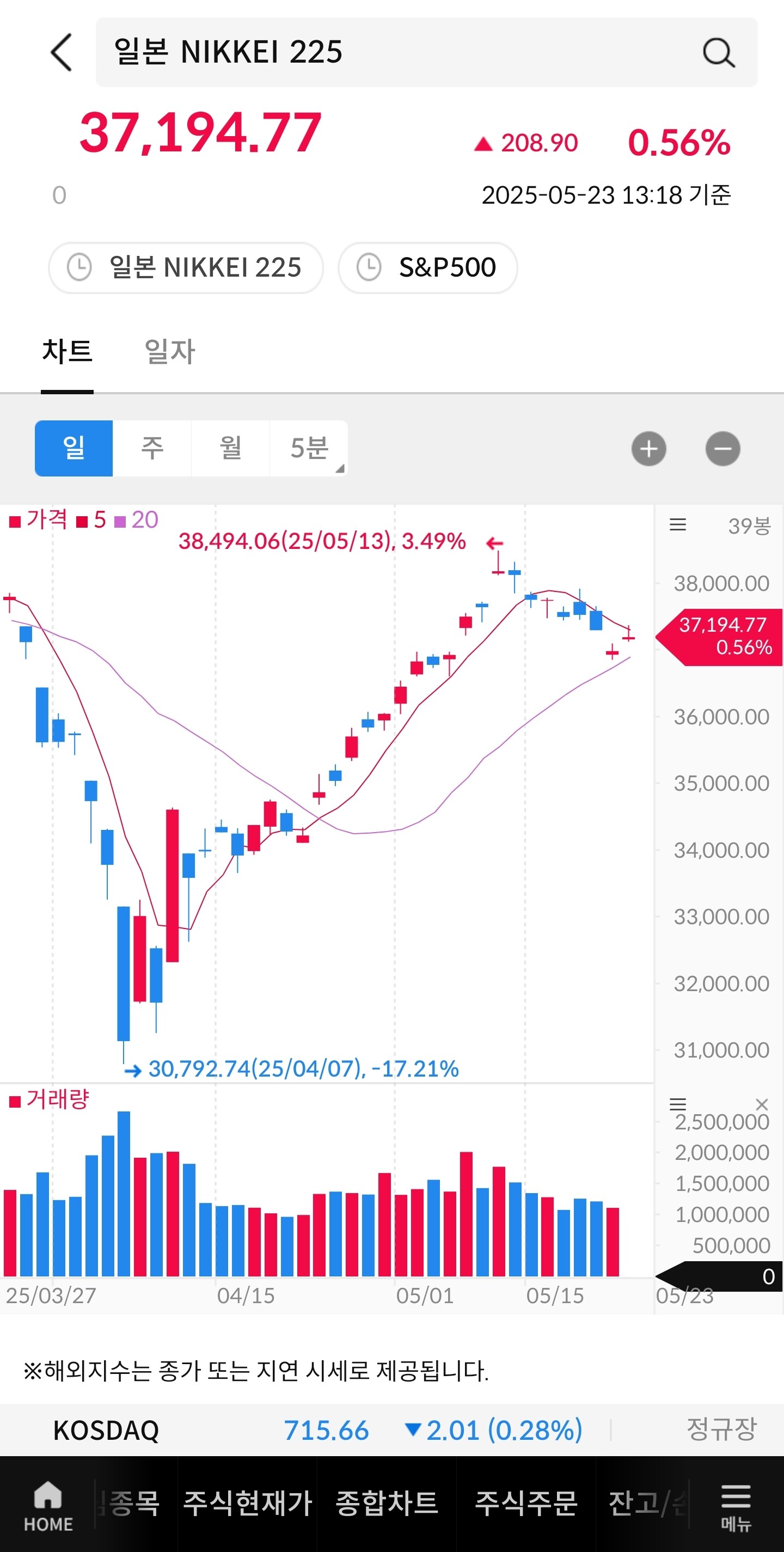
Task: Open the 일자 tab
Action: pos(170,352)
